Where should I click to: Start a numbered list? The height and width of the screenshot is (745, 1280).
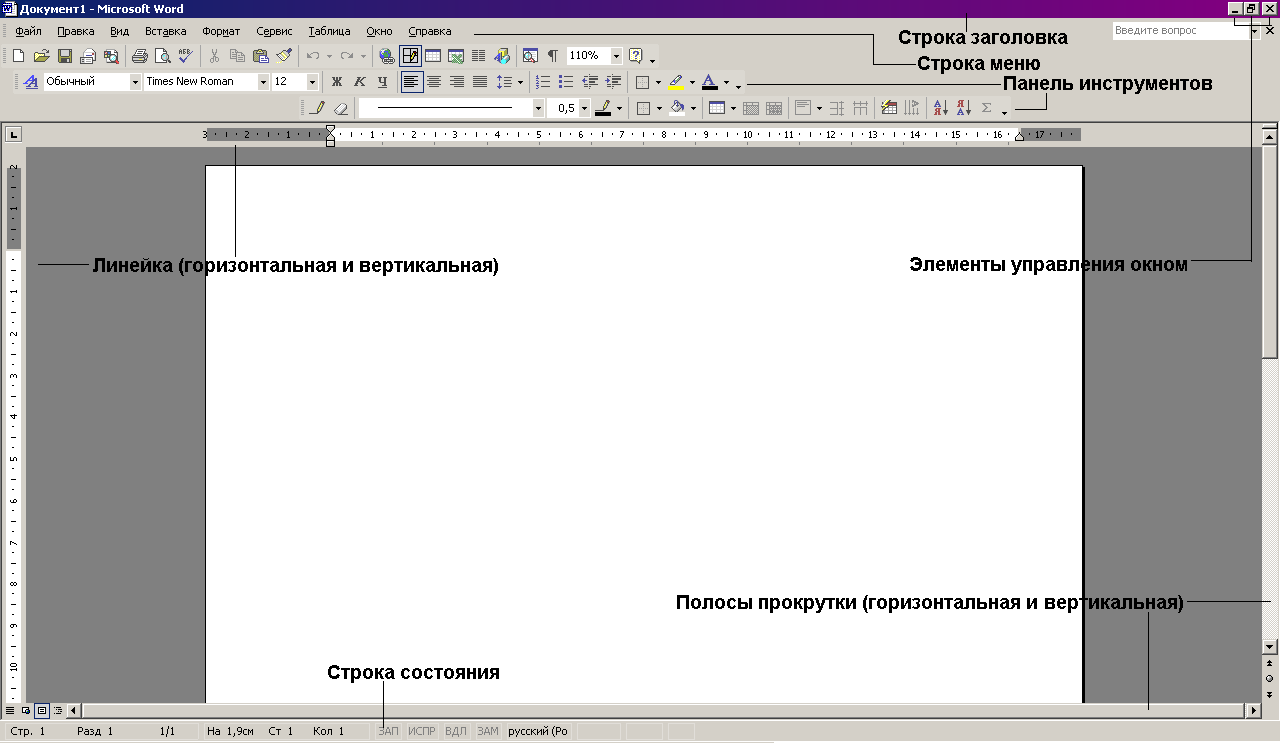click(543, 82)
